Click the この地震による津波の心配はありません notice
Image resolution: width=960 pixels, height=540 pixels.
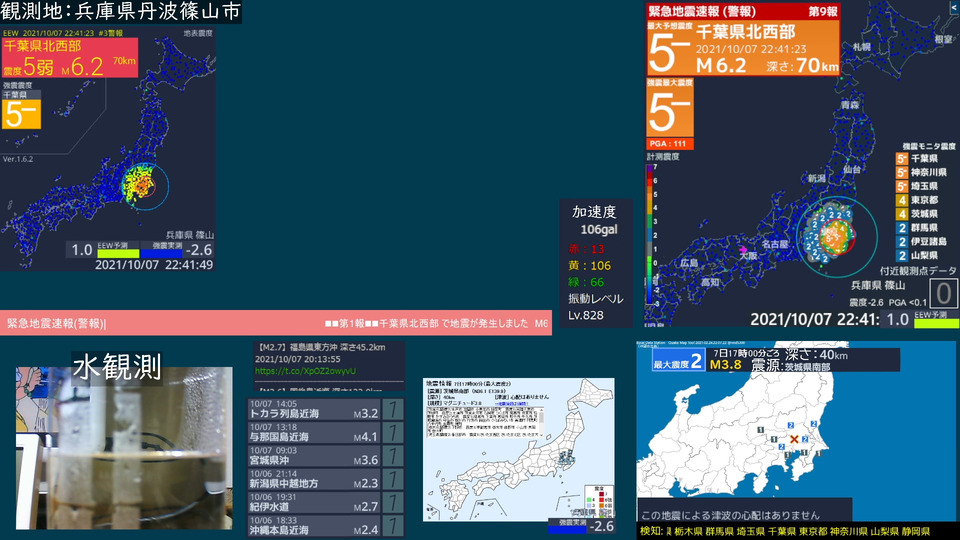[730, 515]
